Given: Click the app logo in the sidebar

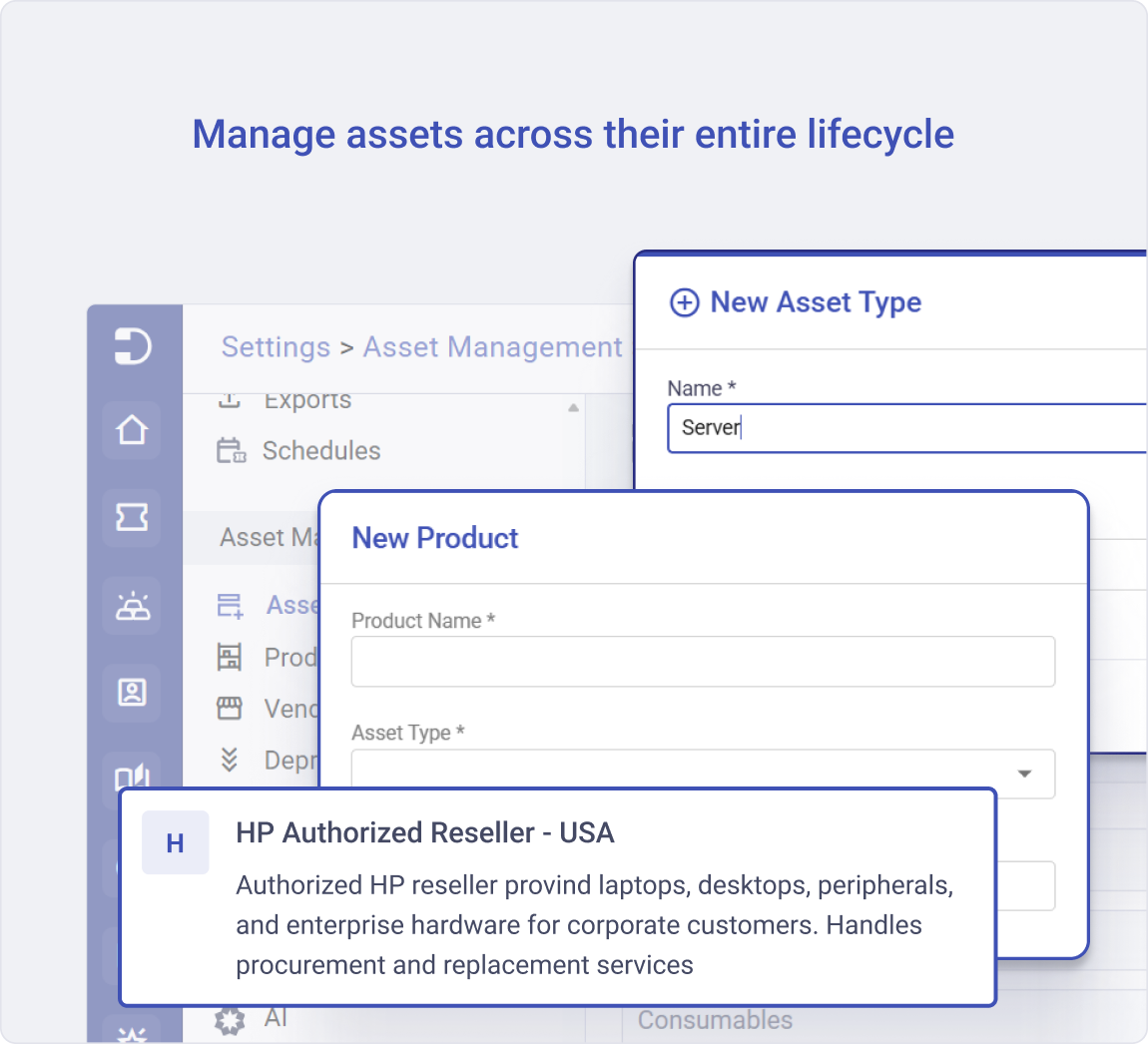Looking at the screenshot, I should (133, 345).
